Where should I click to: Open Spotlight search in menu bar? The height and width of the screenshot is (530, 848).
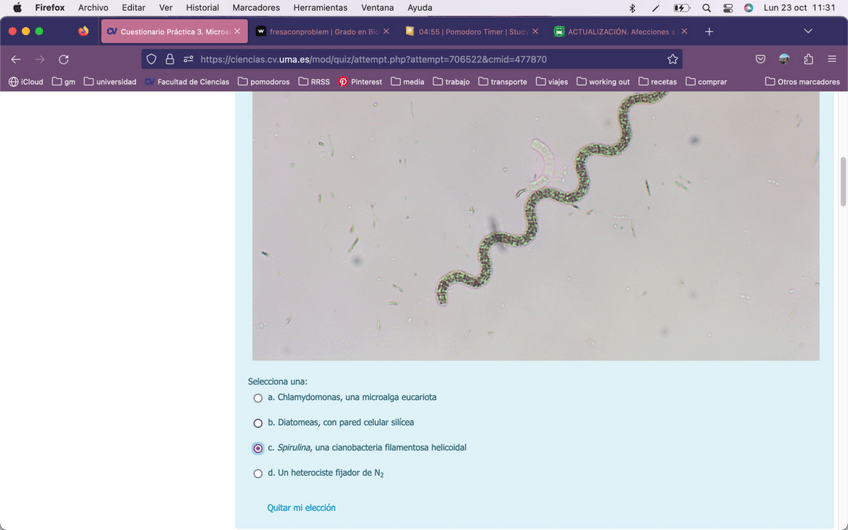(x=706, y=8)
